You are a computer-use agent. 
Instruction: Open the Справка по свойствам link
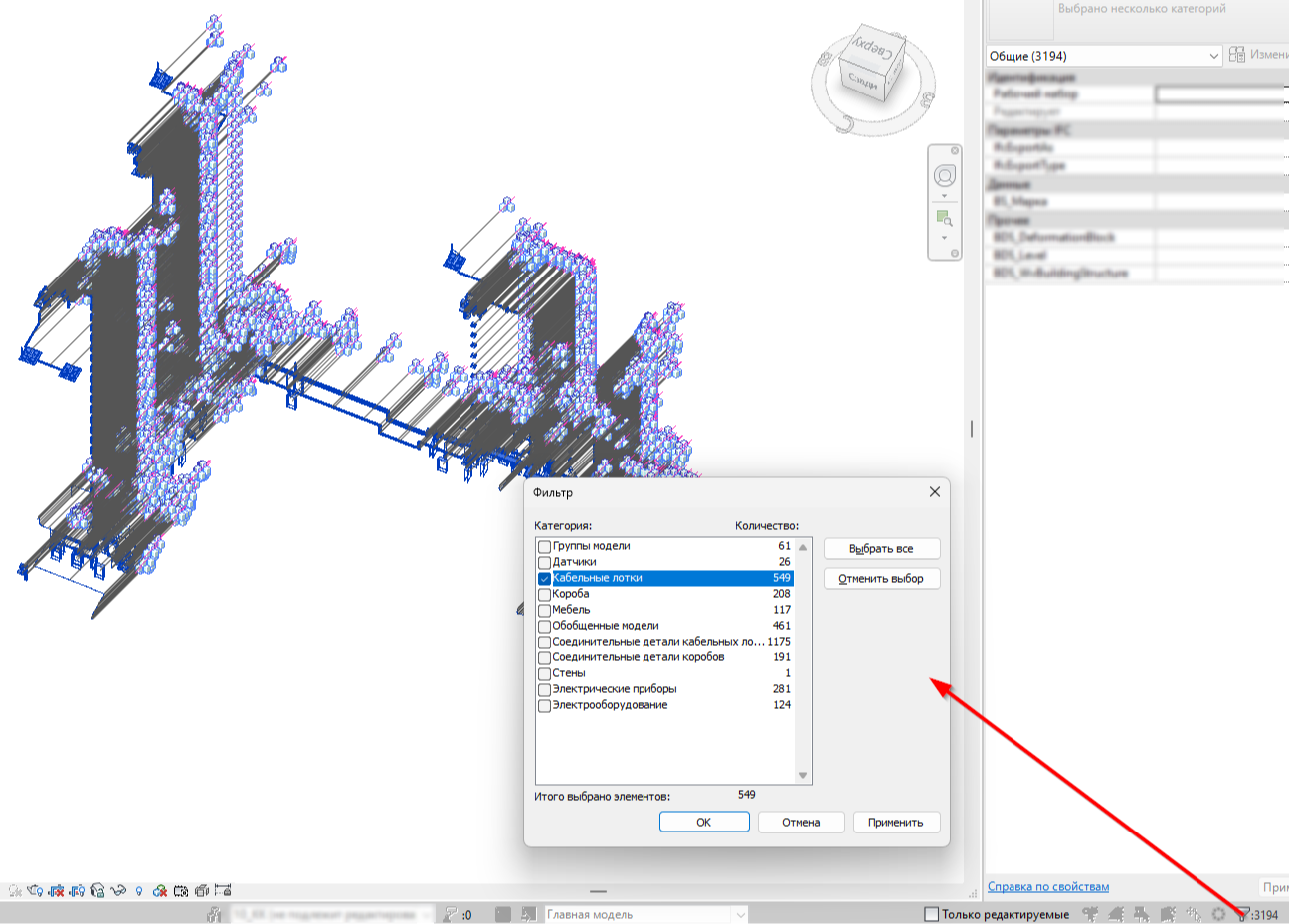click(x=1047, y=887)
